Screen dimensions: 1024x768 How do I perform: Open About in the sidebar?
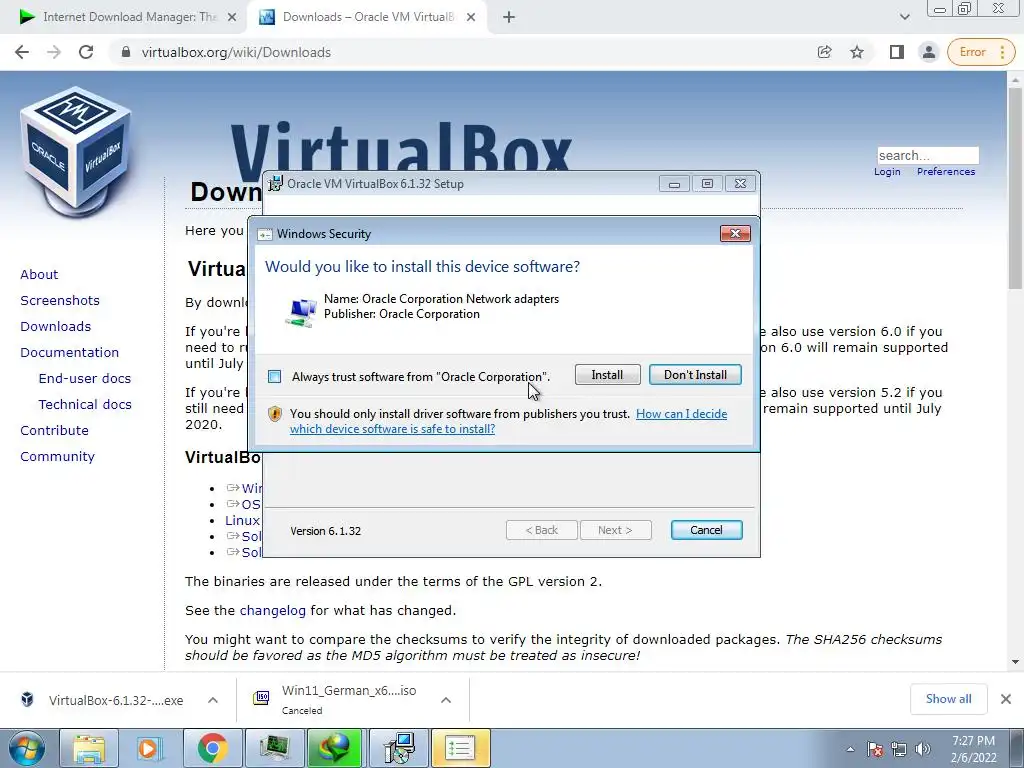coord(39,274)
